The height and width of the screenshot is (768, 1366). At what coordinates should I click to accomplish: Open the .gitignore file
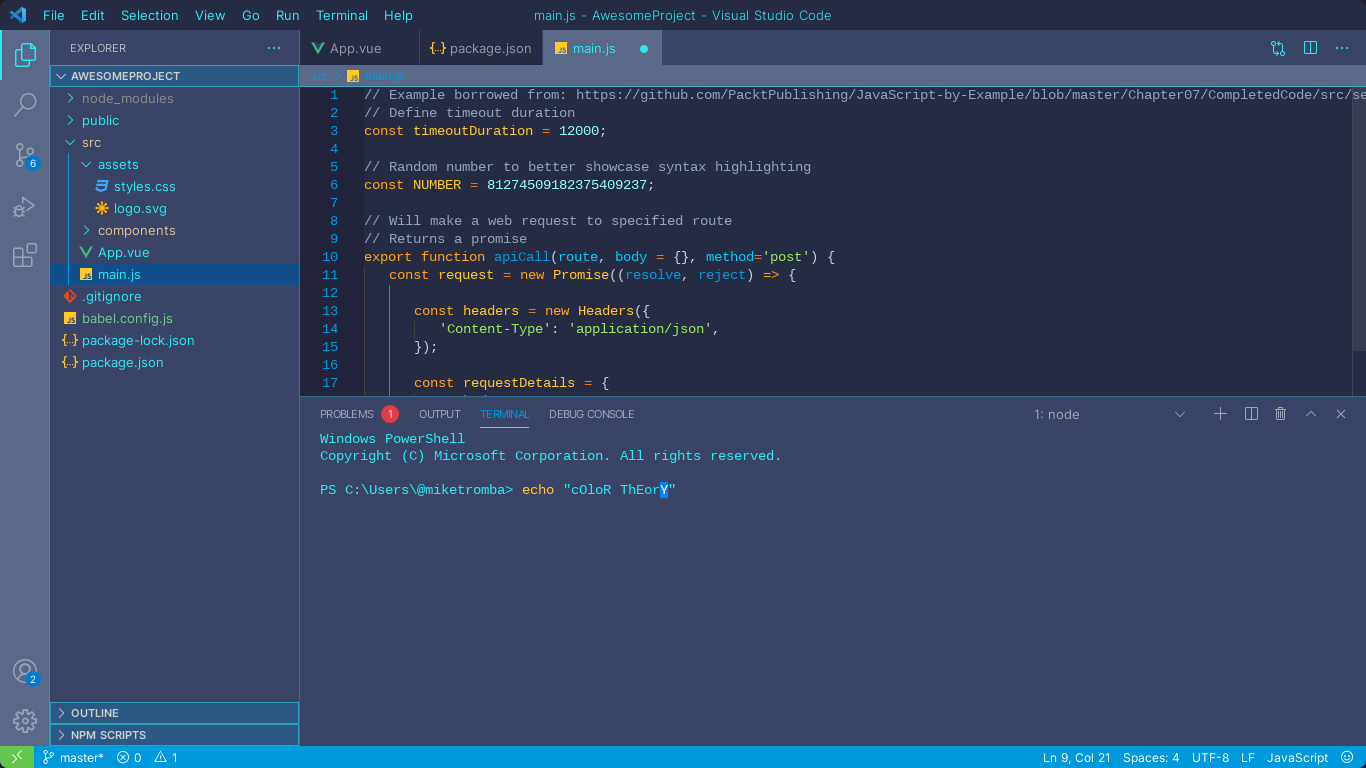pos(175,296)
